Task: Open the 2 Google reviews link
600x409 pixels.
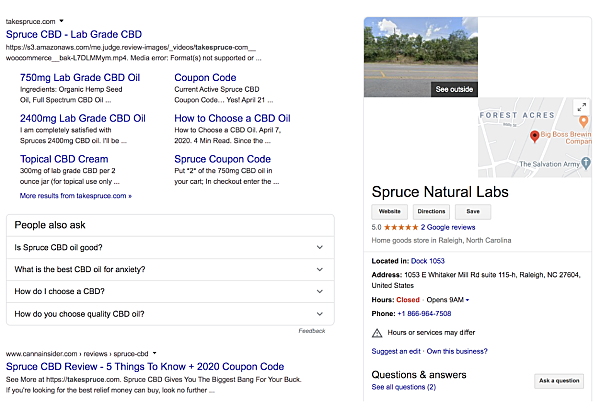Action: click(x=448, y=227)
